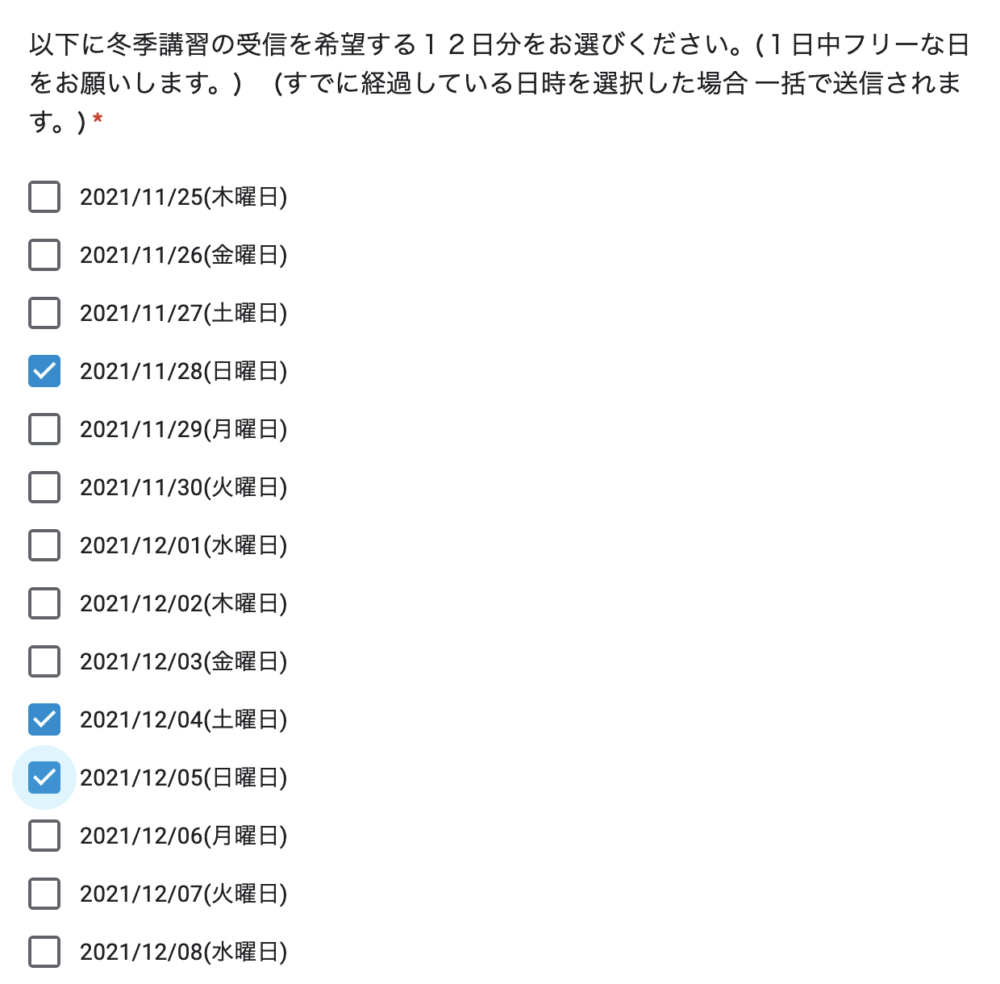Tick the 2021/12/07(火曜日) checkbox
This screenshot has height=984, width=1000.
coord(44,893)
